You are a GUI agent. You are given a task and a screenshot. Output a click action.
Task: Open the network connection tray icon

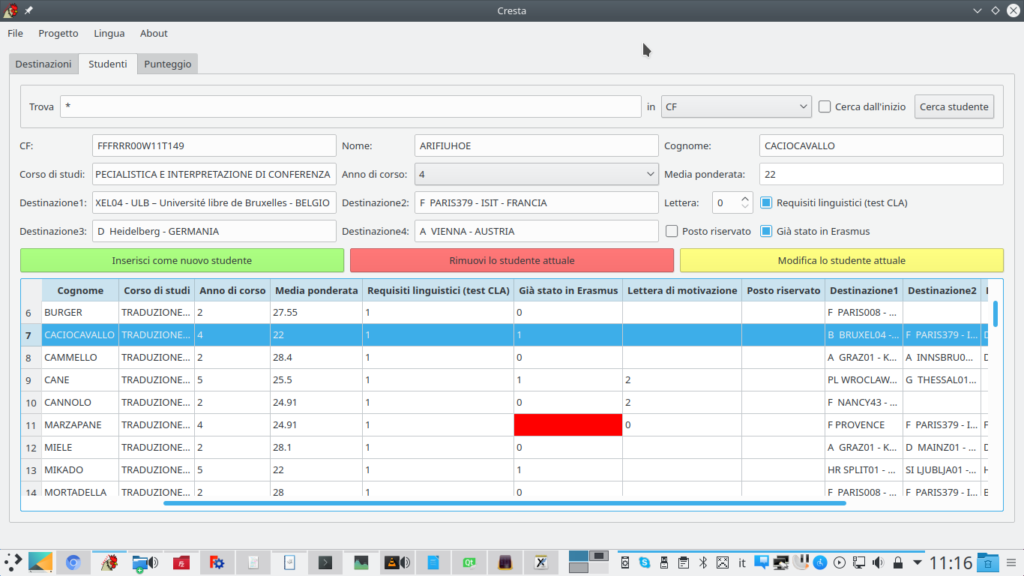pyautogui.click(x=859, y=563)
